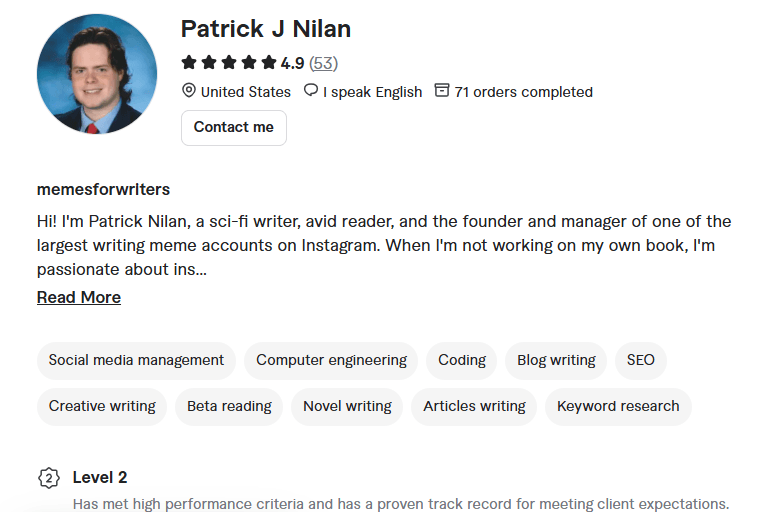Click the Coding skill tag
The height and width of the screenshot is (512, 757).
(x=462, y=360)
